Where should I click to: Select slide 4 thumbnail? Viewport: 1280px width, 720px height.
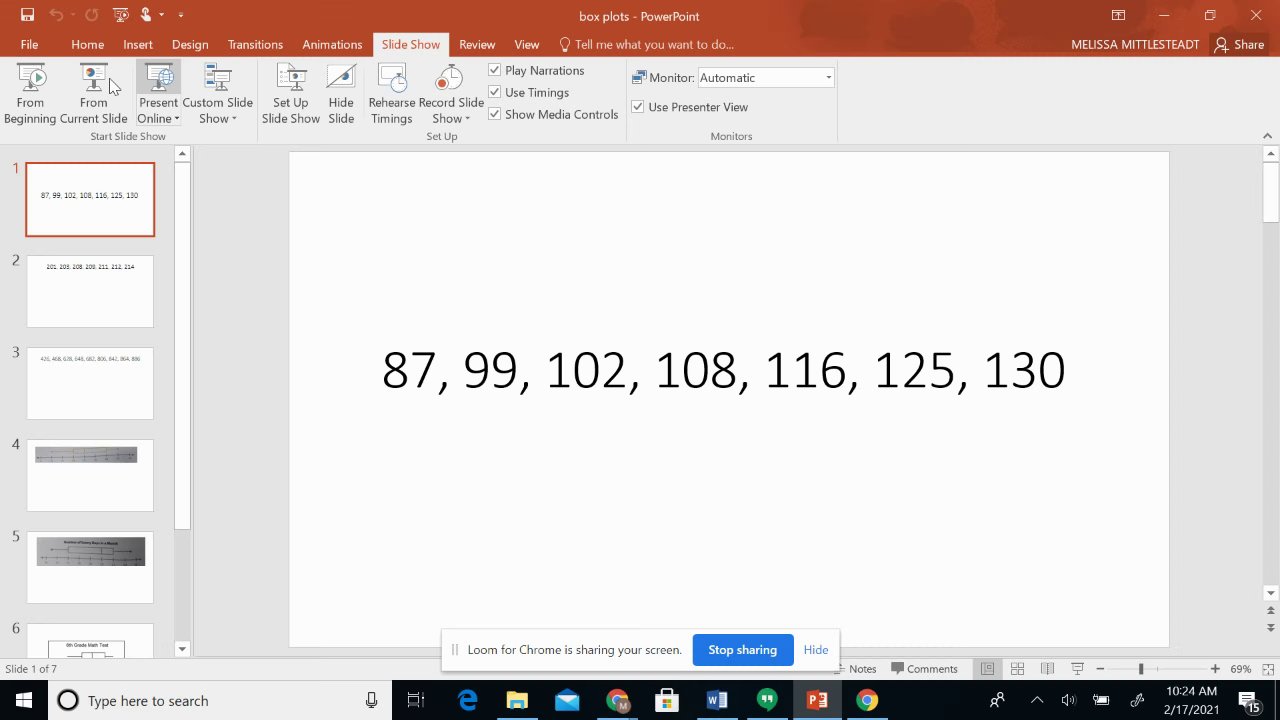click(90, 475)
